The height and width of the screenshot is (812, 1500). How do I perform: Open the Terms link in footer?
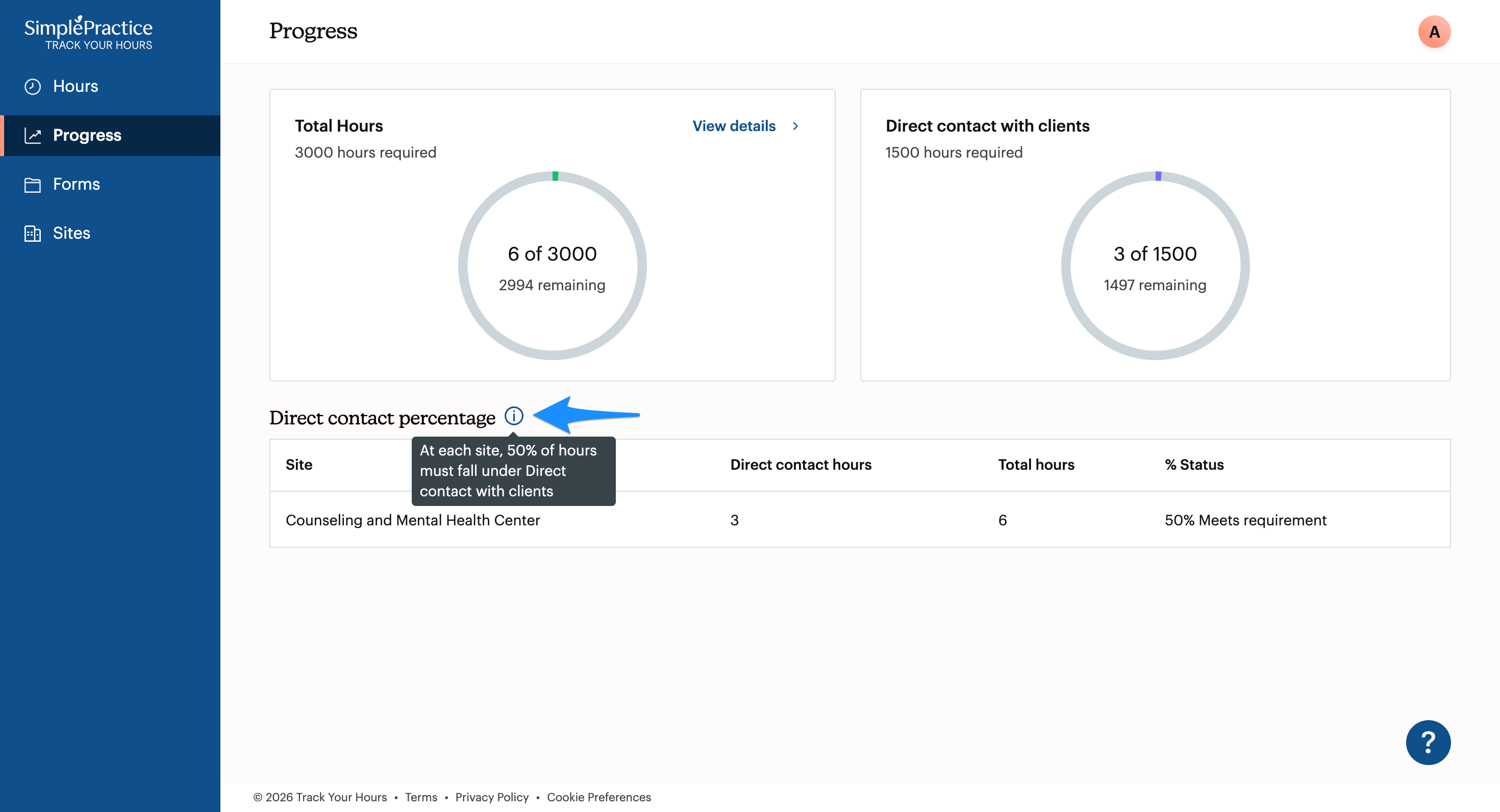tap(421, 797)
